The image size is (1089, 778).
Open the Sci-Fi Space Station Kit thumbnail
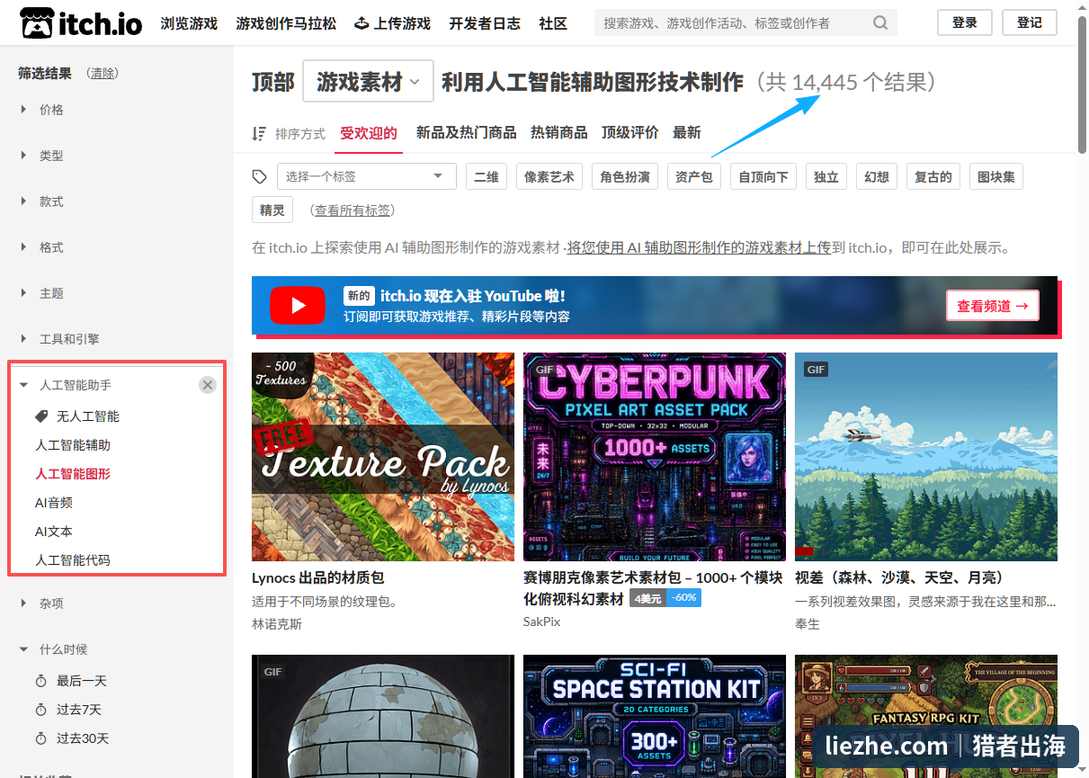(x=654, y=716)
